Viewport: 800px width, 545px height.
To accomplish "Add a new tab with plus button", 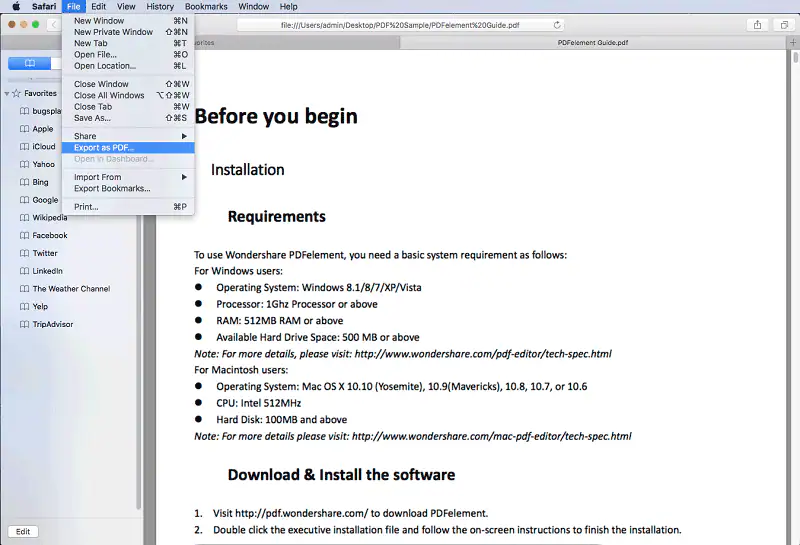I will click(793, 43).
